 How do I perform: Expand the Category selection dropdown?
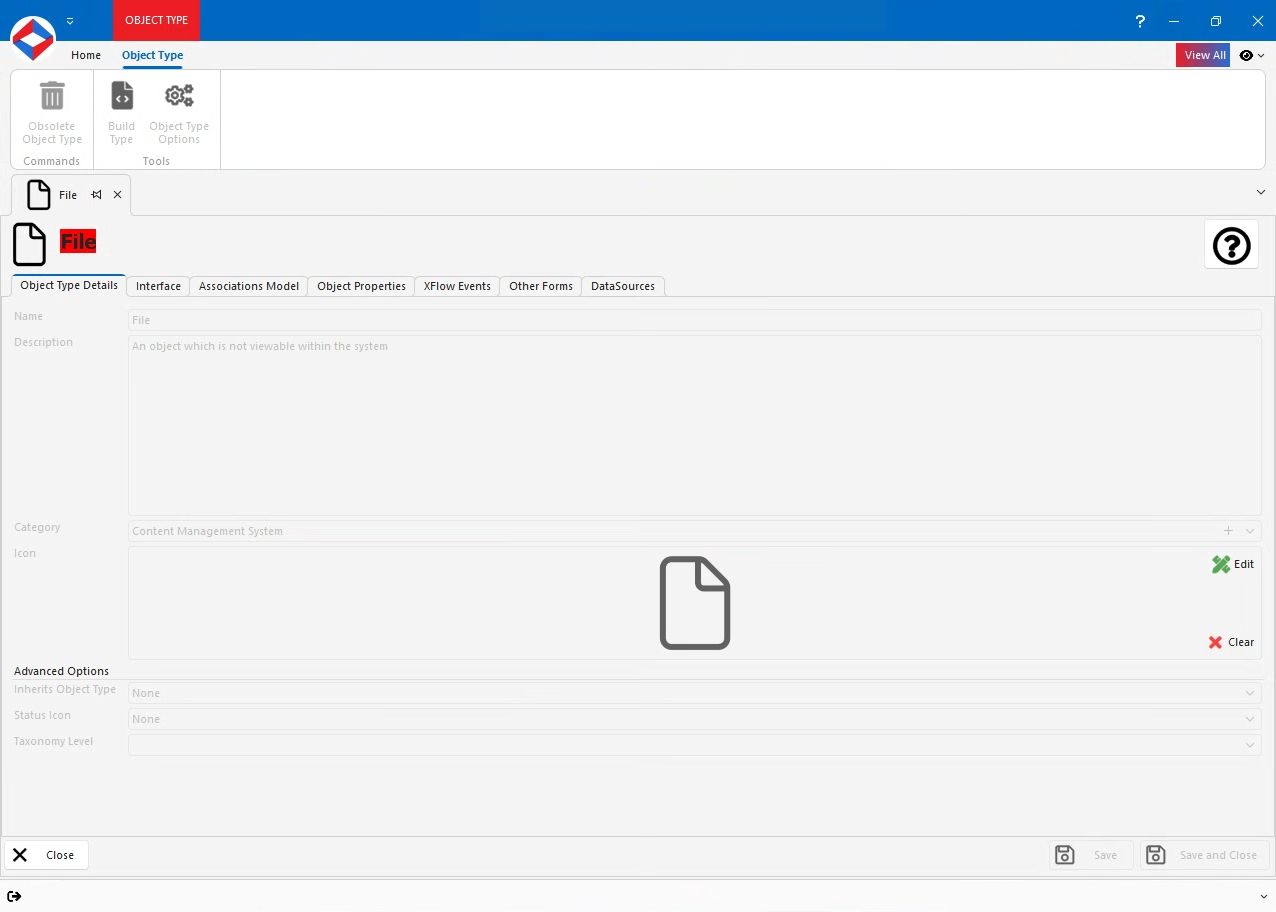pos(1249,531)
